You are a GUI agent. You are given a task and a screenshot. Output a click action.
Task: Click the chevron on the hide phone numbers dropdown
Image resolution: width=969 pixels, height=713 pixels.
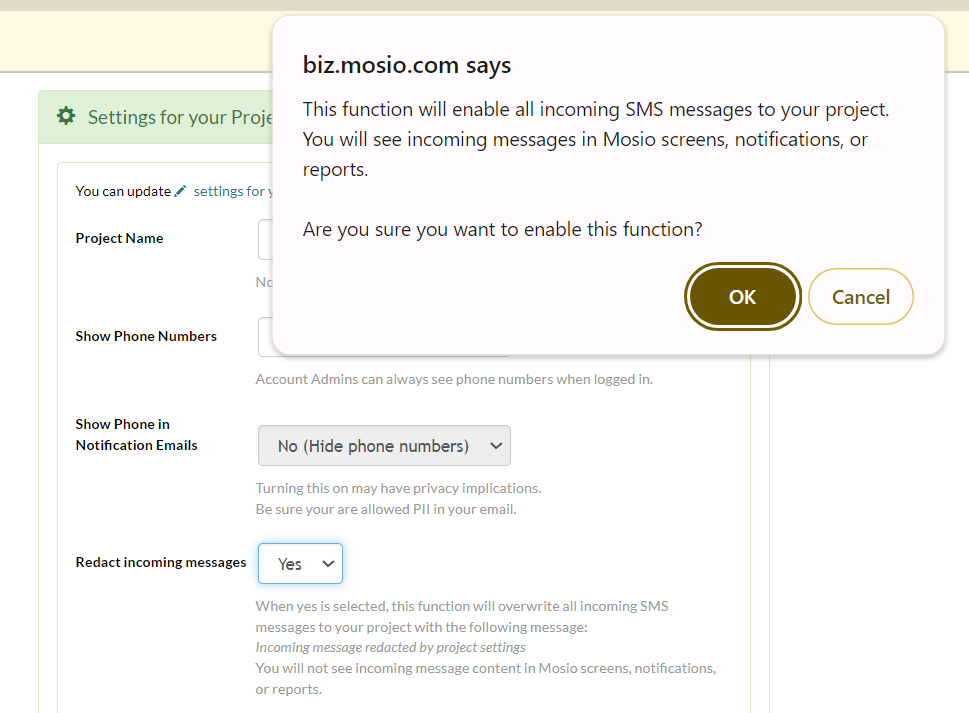pyautogui.click(x=497, y=445)
